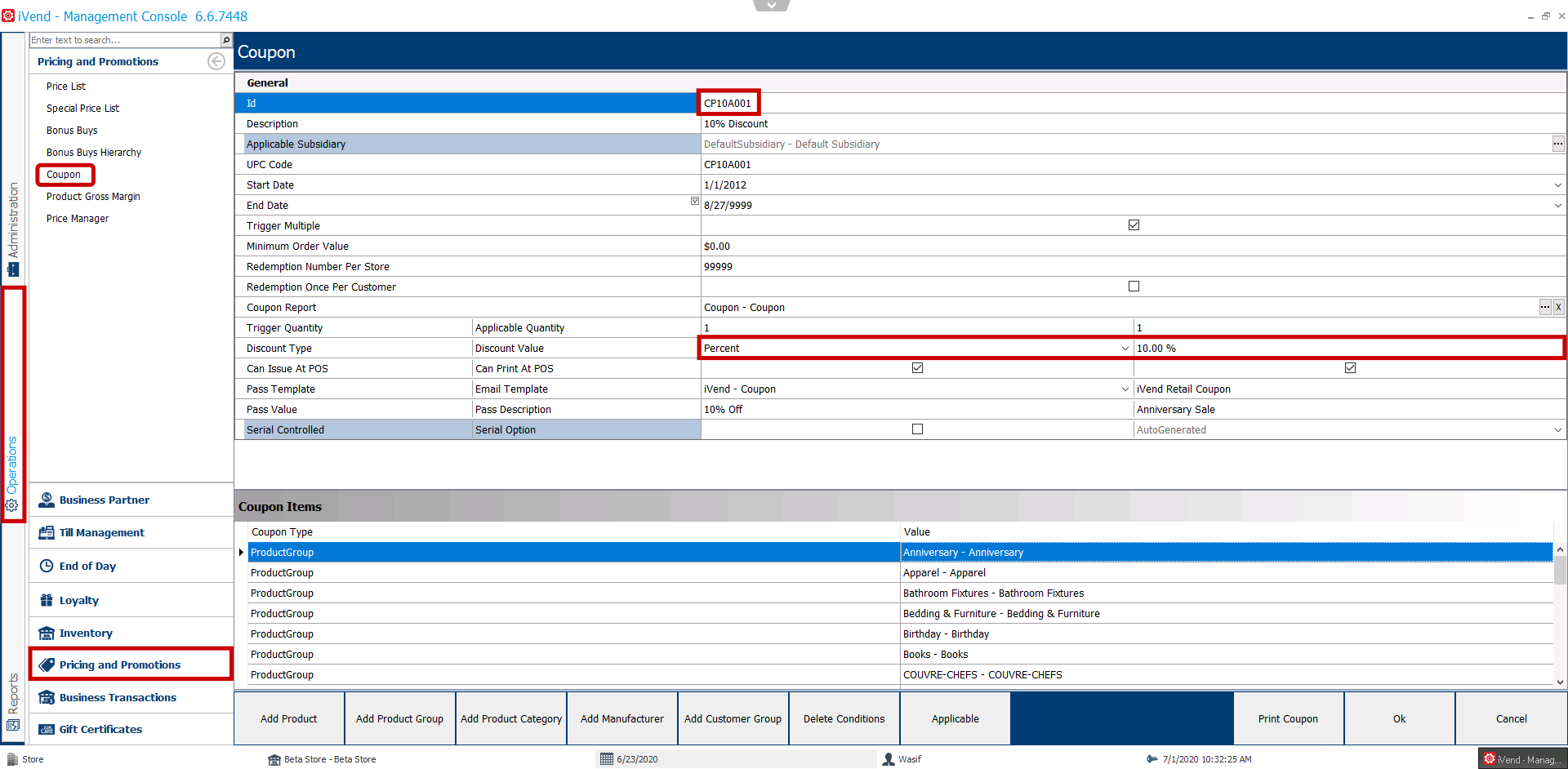Image resolution: width=1568 pixels, height=769 pixels.
Task: Expand the Discount Type Percent dropdown
Action: point(1125,349)
